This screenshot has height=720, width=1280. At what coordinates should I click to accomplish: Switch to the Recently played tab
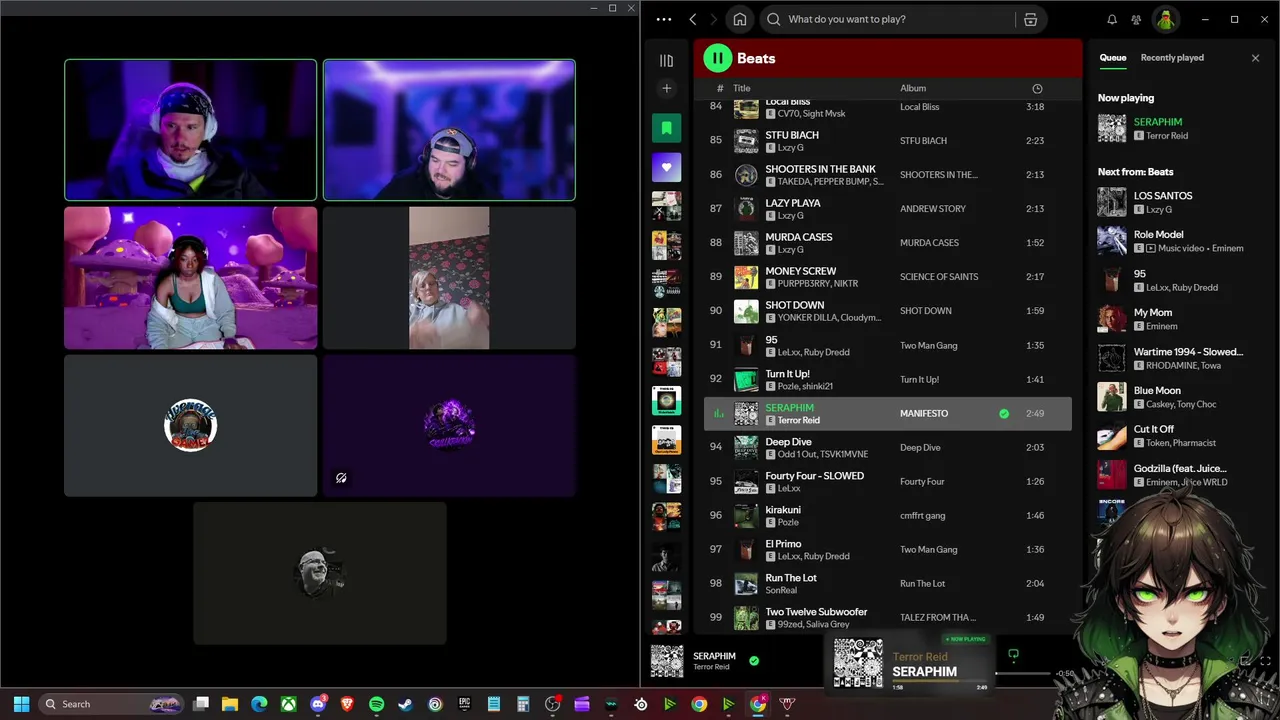(1172, 58)
